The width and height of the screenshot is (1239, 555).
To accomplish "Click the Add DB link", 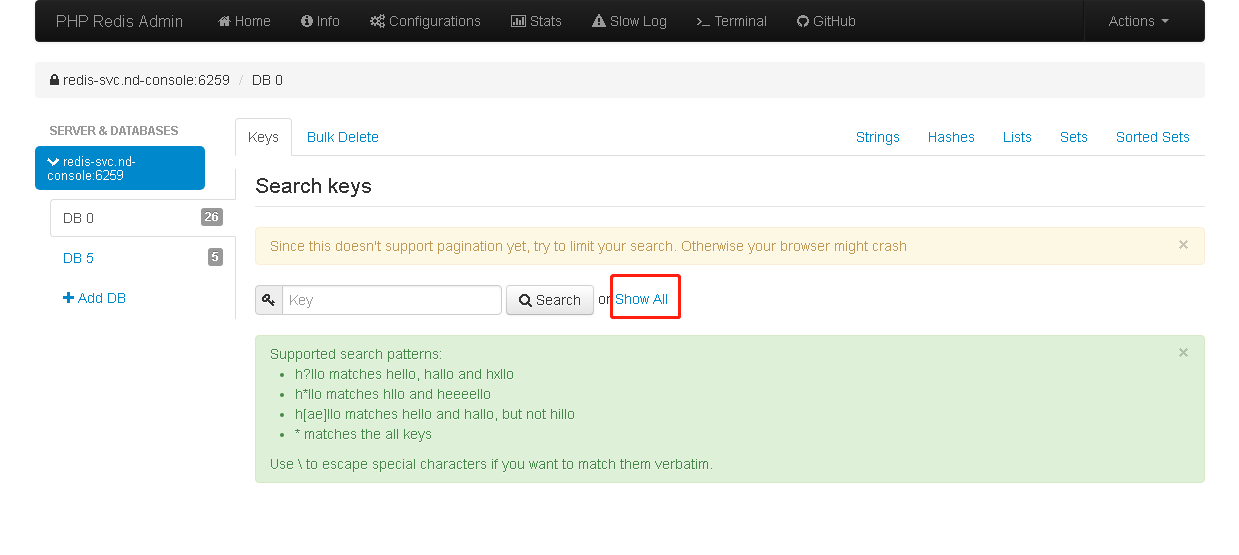I will pos(94,298).
